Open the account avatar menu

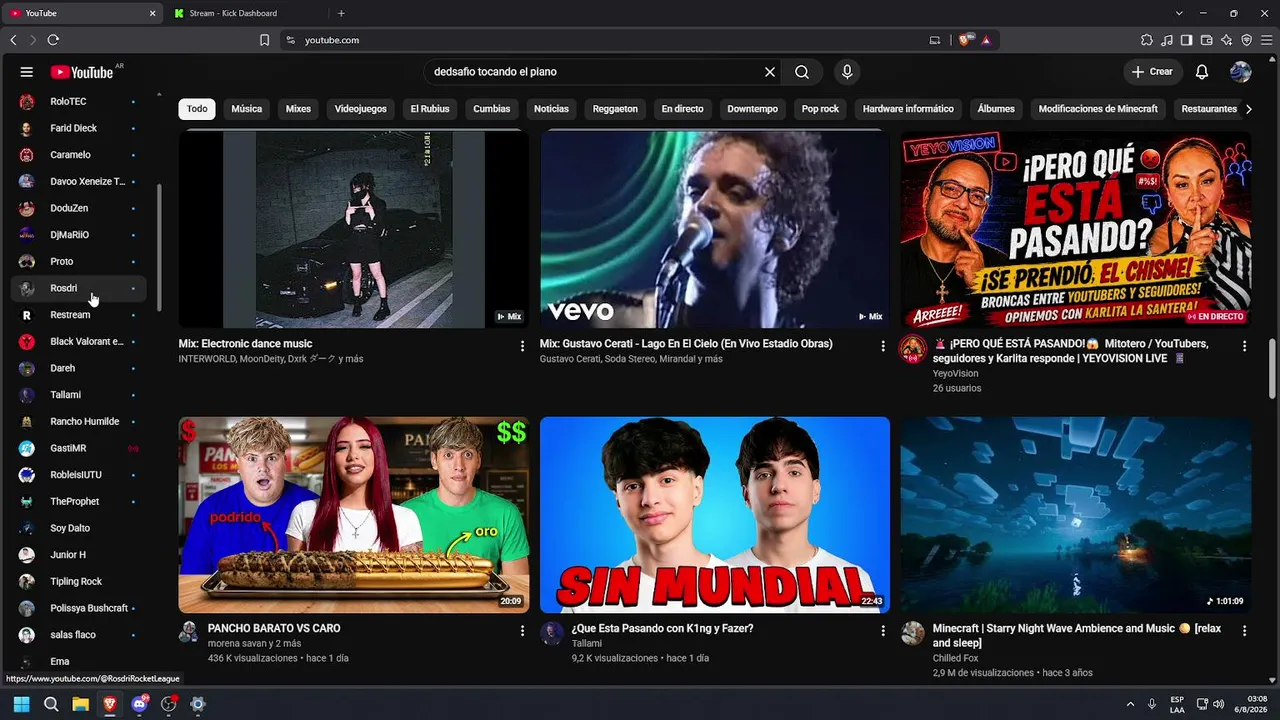click(1241, 72)
